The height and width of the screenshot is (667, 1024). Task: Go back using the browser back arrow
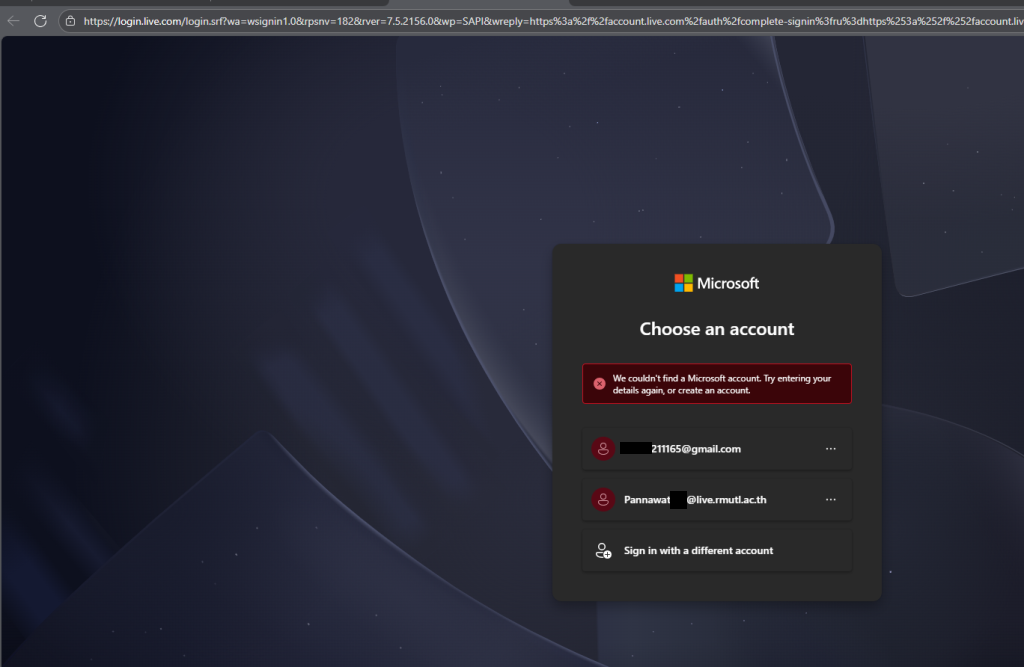[14, 21]
